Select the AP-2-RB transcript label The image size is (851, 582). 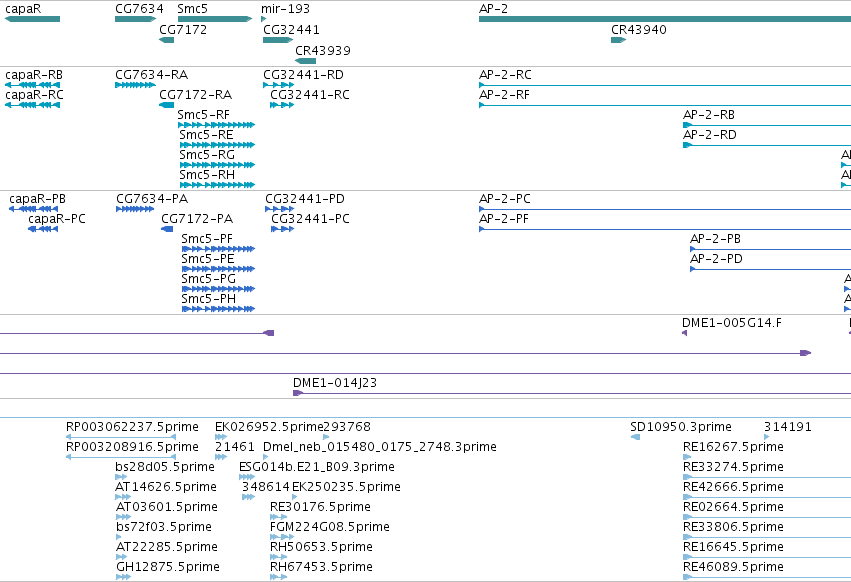pyautogui.click(x=709, y=115)
